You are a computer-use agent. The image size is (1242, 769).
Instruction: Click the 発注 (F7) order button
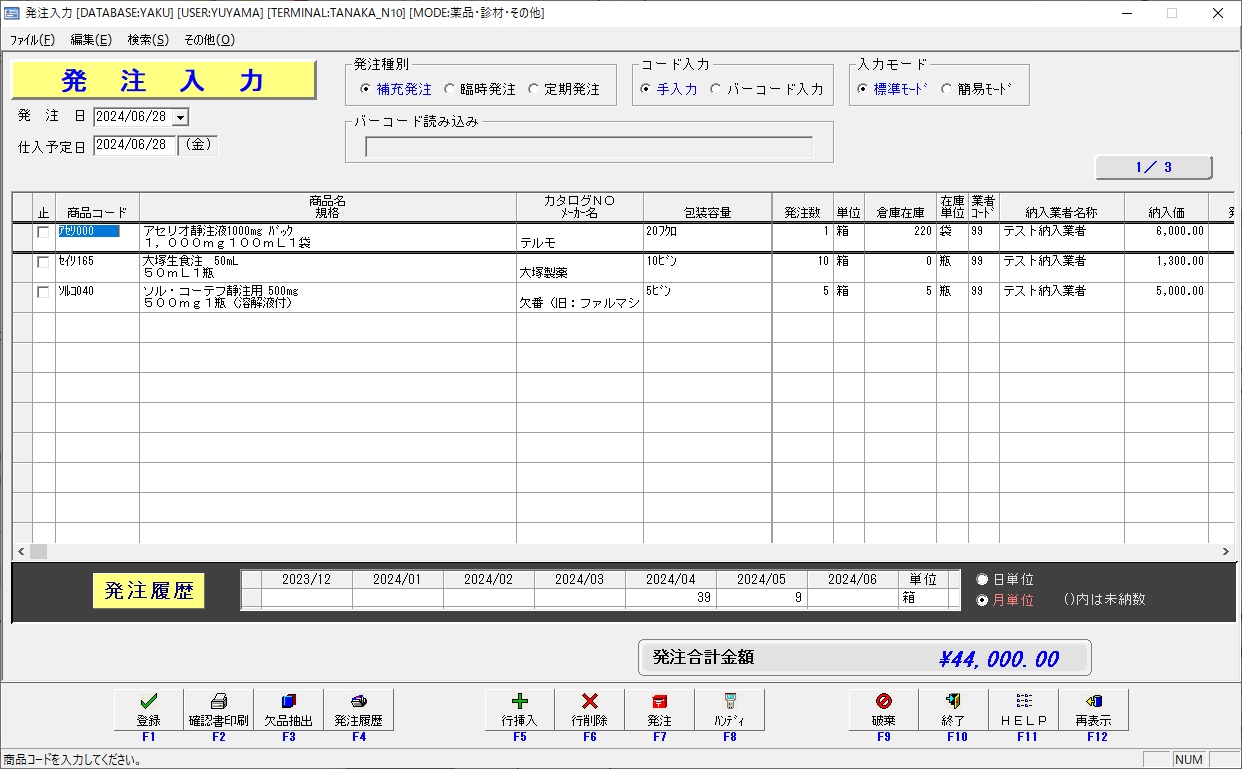click(659, 710)
